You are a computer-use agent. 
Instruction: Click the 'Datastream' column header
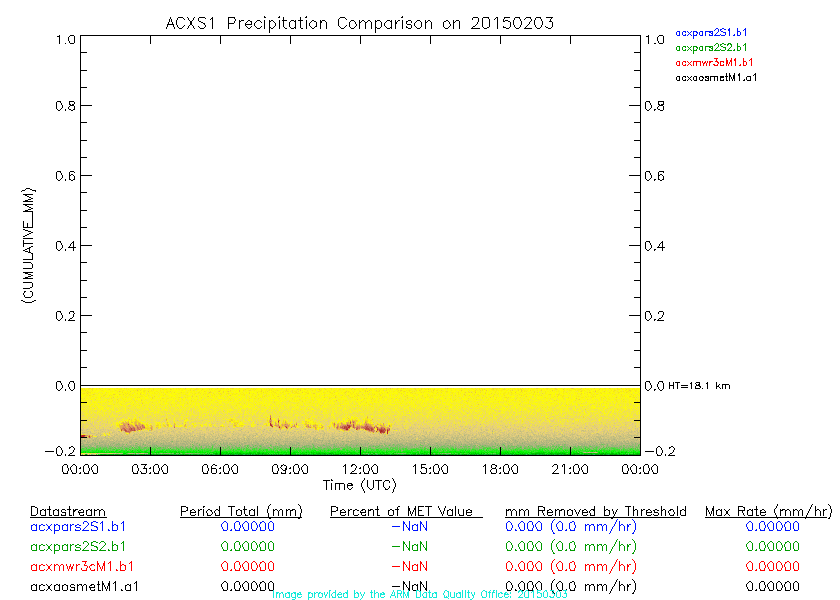coord(68,511)
